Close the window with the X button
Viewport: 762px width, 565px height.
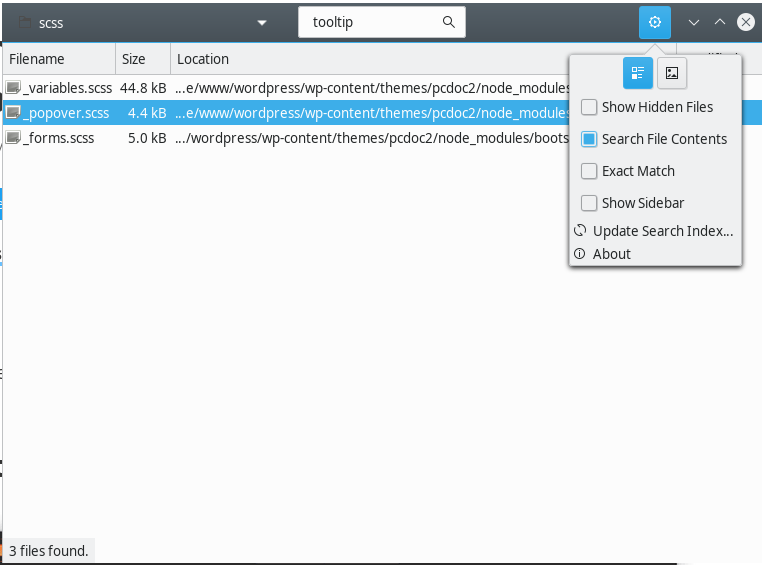click(745, 22)
